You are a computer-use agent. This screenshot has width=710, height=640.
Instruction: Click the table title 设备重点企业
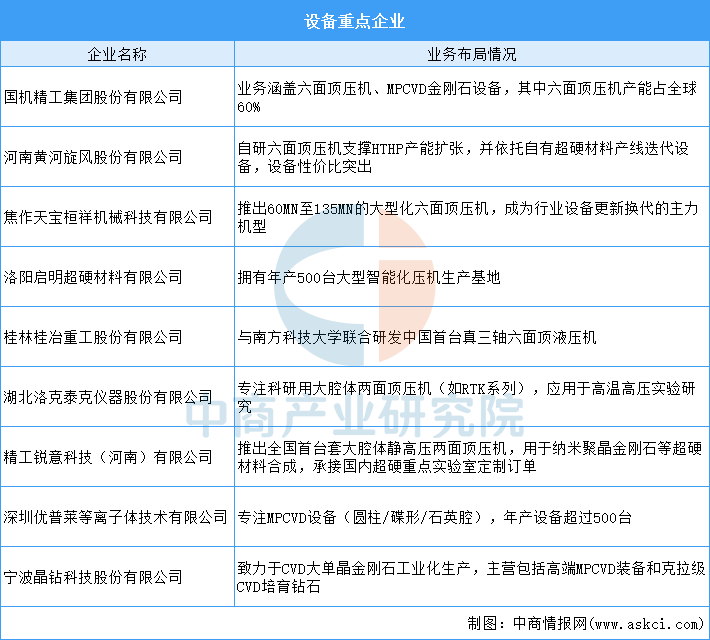(354, 21)
